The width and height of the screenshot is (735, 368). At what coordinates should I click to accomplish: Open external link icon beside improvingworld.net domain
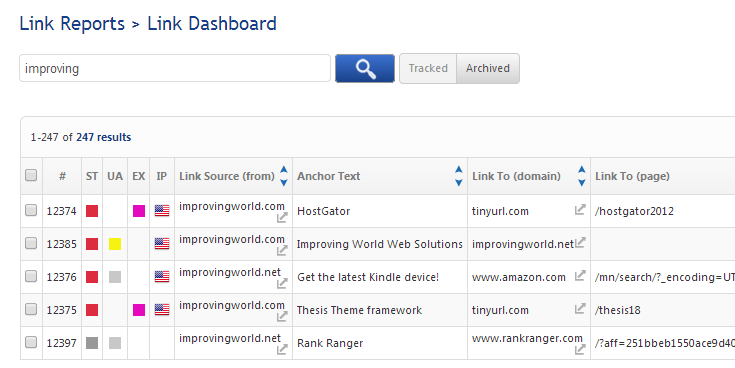pos(580,242)
